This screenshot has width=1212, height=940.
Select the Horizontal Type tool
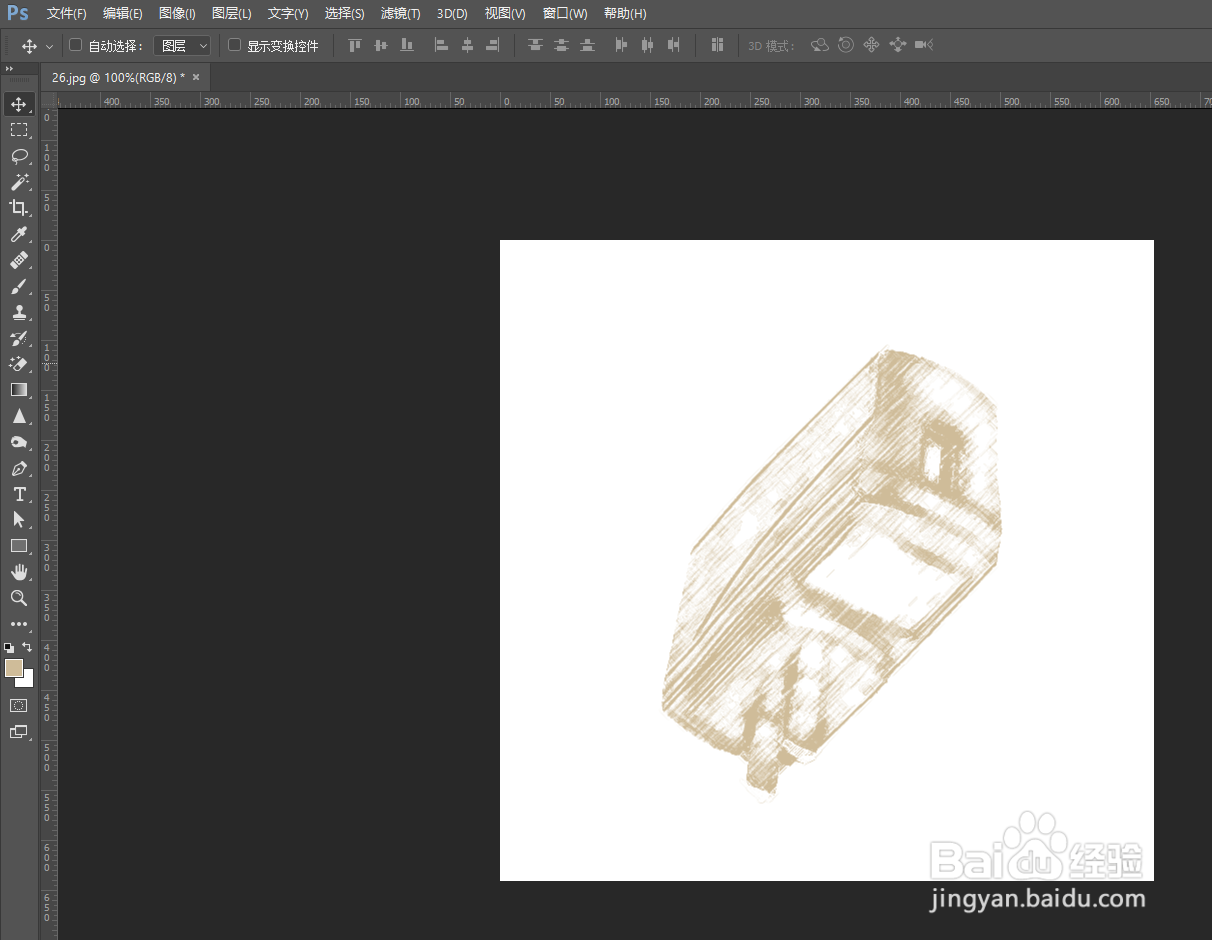pos(19,494)
